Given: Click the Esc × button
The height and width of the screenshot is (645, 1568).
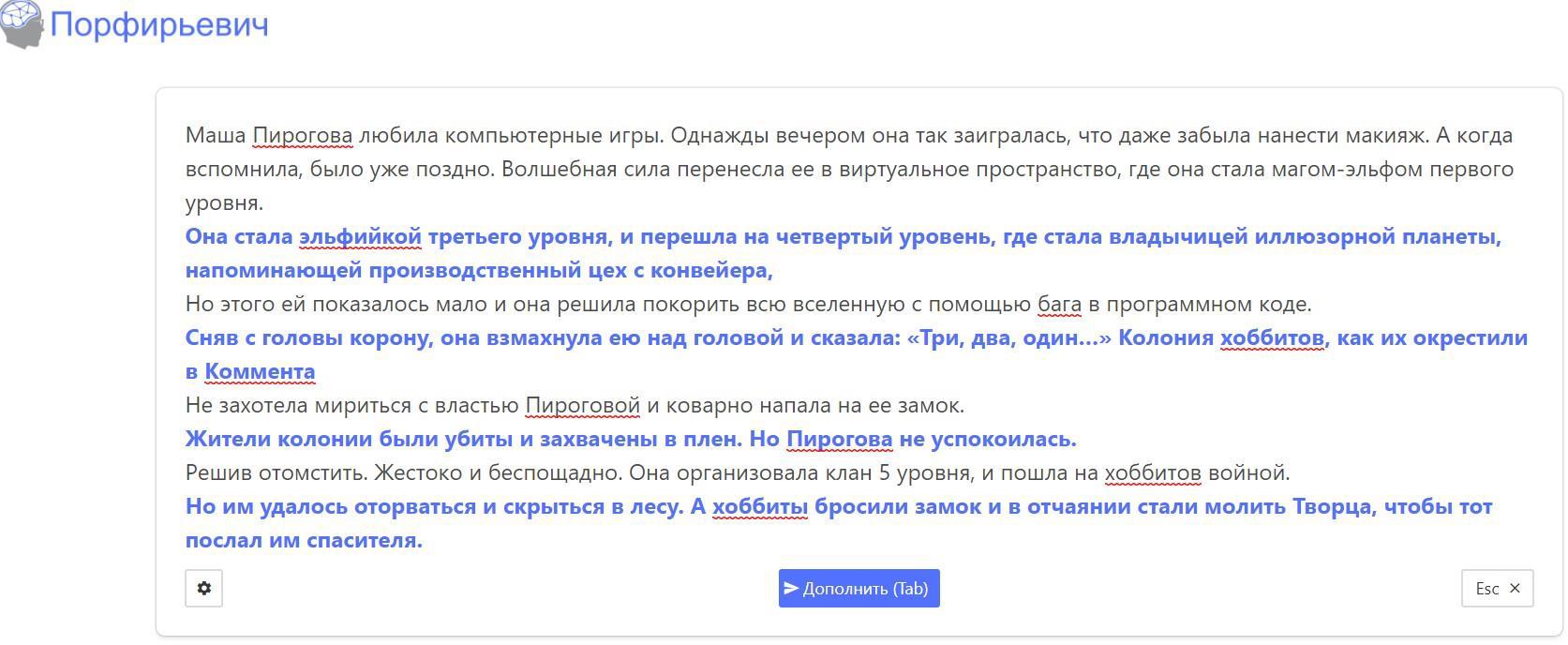Looking at the screenshot, I should coord(1497,589).
